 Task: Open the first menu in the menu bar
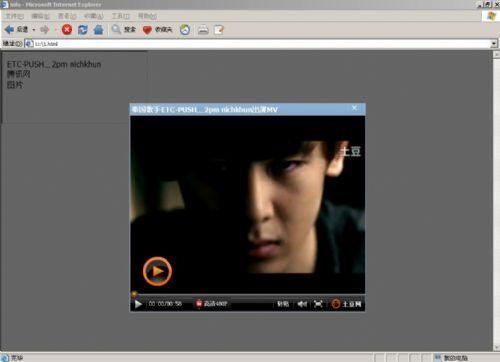tap(14, 16)
